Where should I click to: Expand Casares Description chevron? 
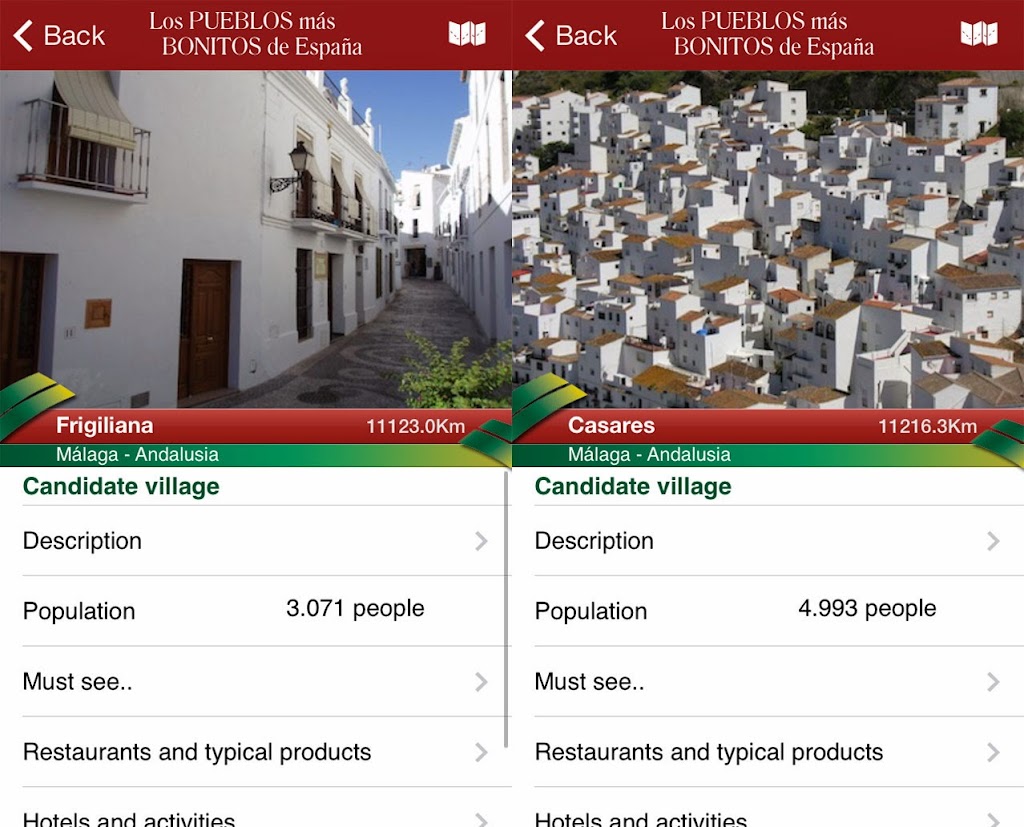(x=993, y=541)
